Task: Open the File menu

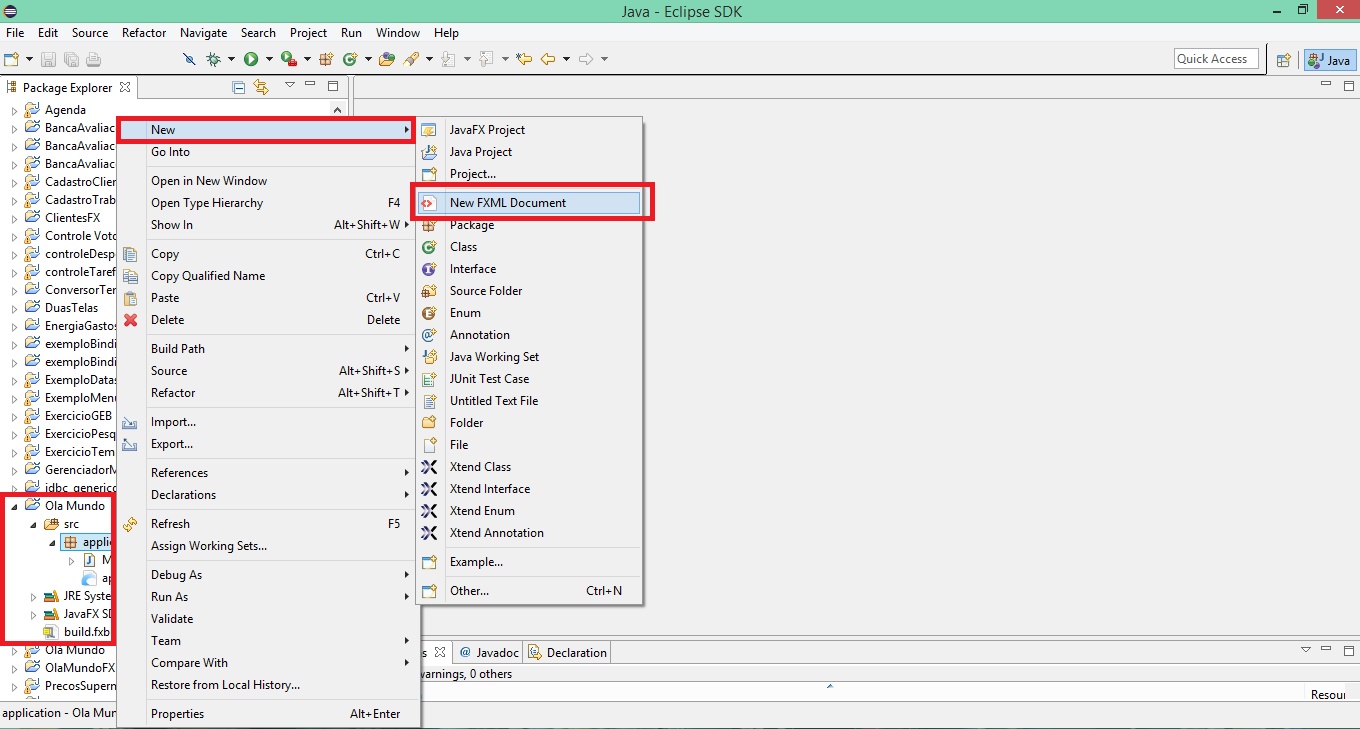Action: pyautogui.click(x=15, y=33)
